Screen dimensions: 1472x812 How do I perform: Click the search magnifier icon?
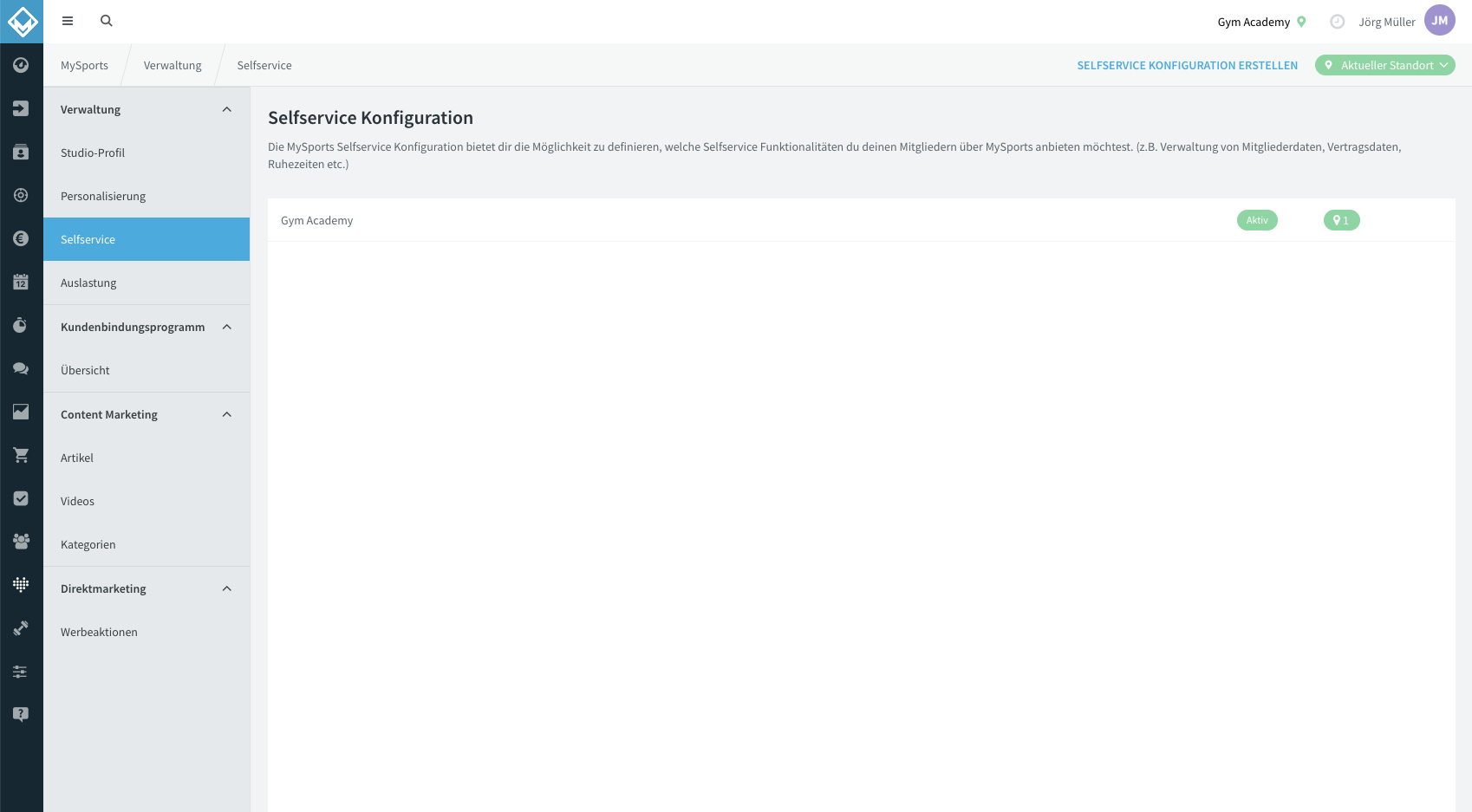pos(107,21)
